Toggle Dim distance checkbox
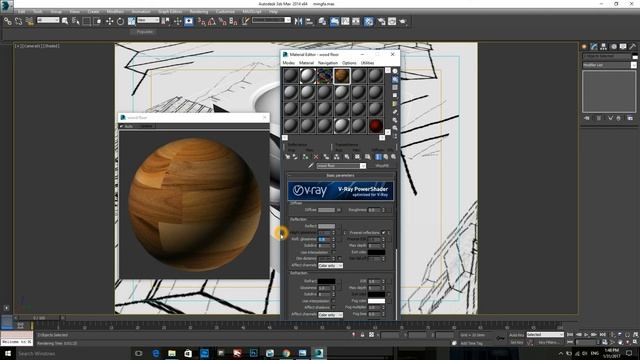640x360 pixels. [339, 259]
